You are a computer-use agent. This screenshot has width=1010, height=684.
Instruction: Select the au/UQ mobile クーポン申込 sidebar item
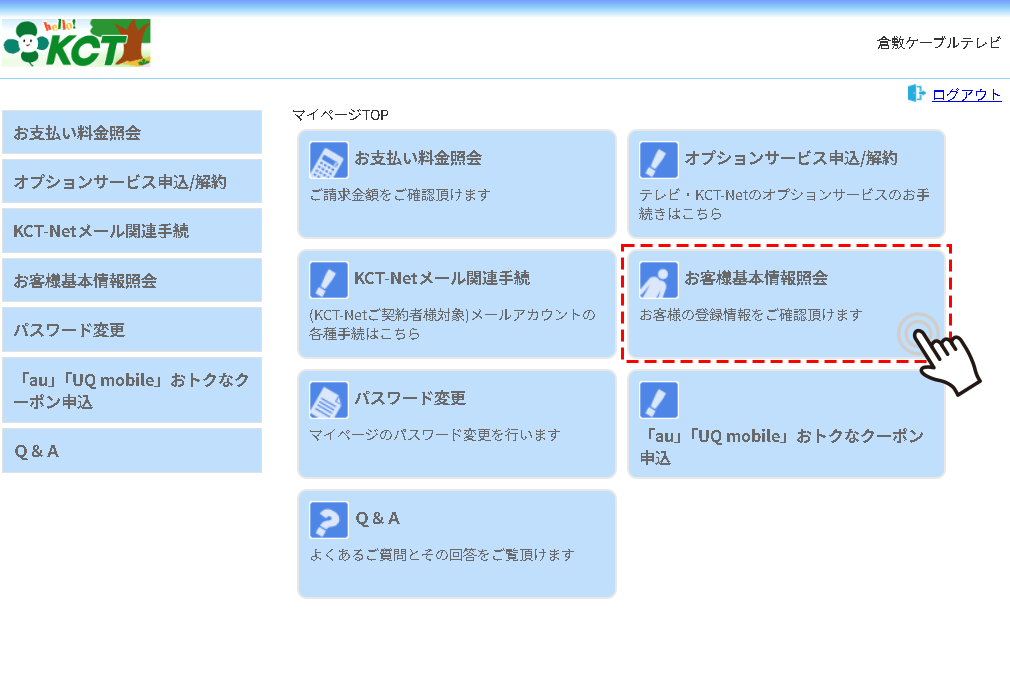point(131,390)
